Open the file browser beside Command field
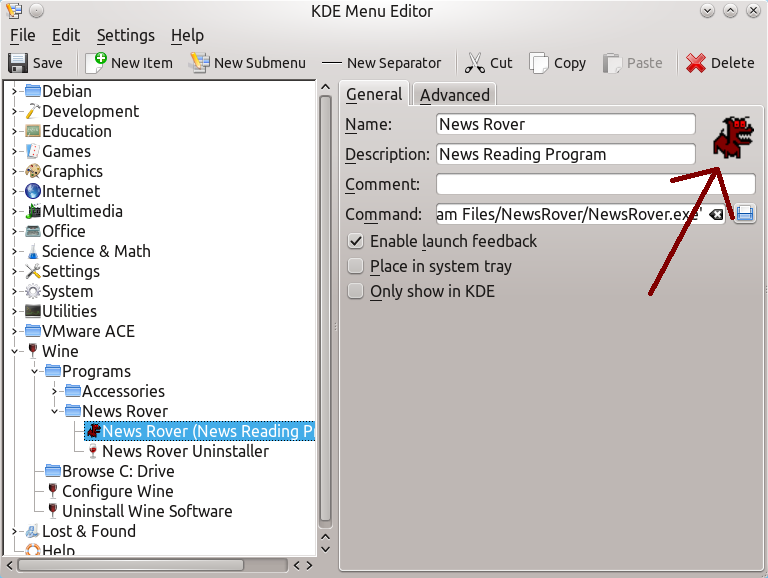The width and height of the screenshot is (768, 578). click(x=744, y=214)
